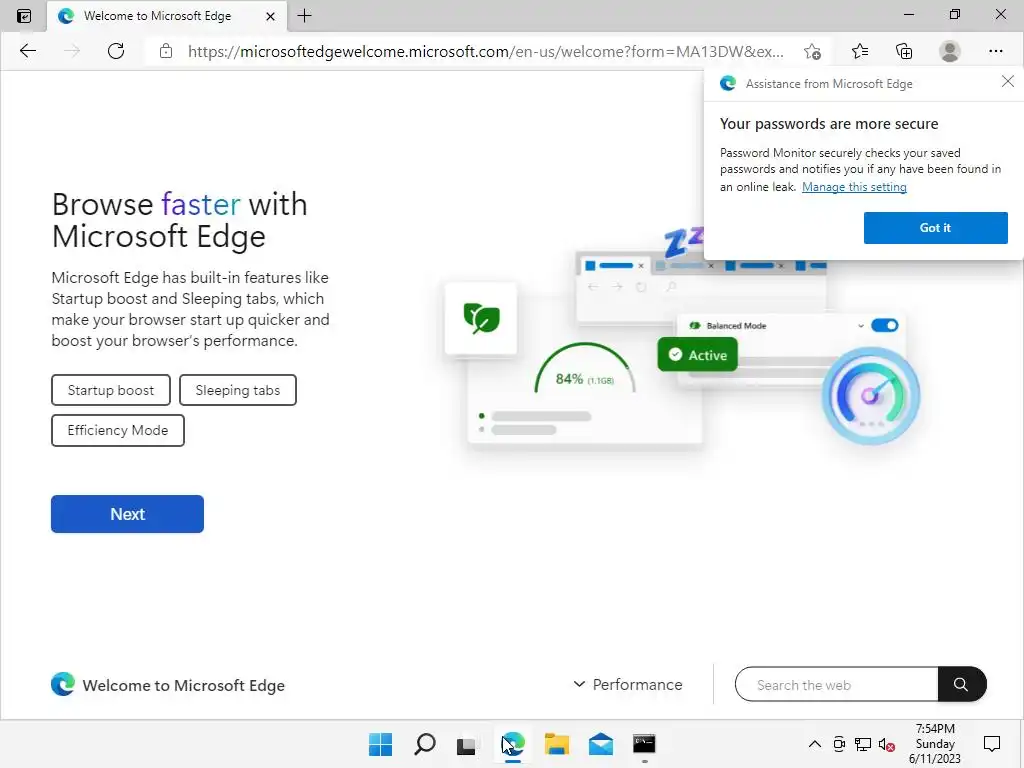
Task: Click the Meet Now tray icon
Action: (839, 744)
